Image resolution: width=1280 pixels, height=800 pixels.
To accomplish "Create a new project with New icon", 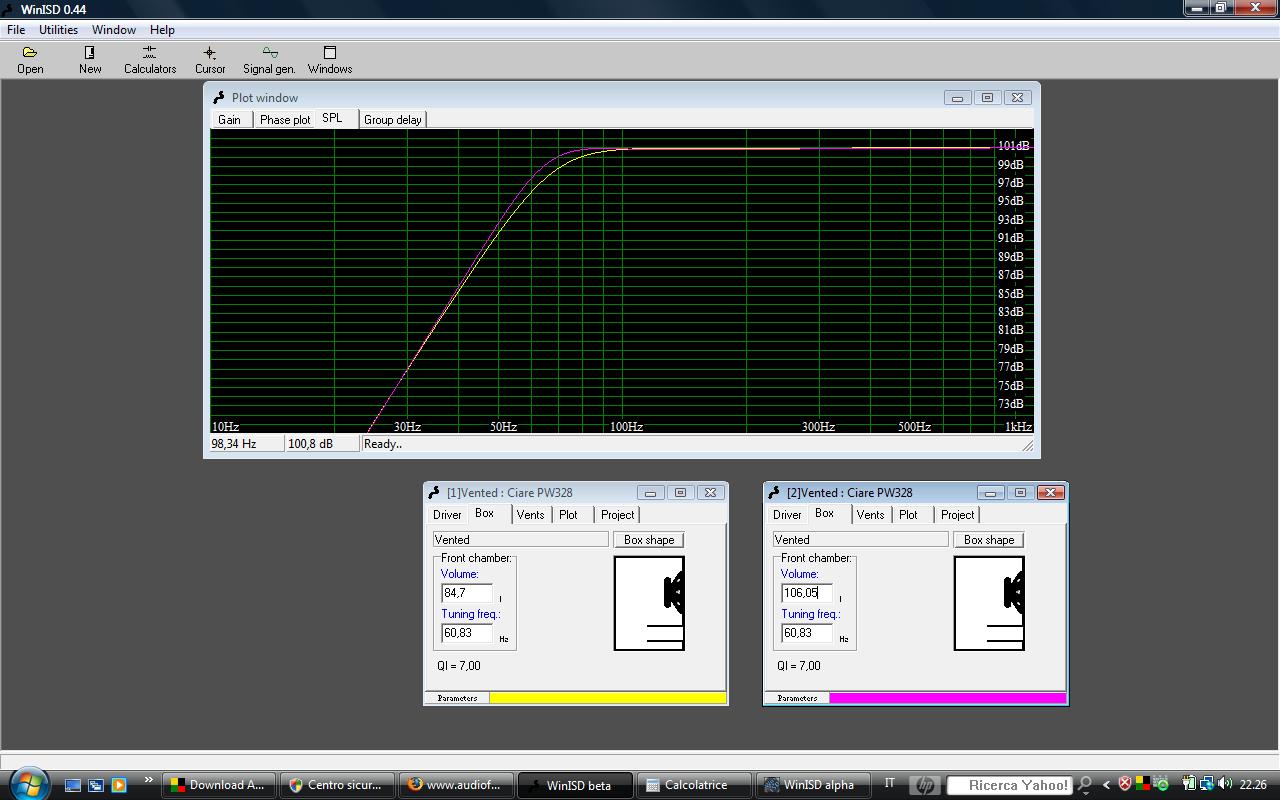I will coord(90,59).
